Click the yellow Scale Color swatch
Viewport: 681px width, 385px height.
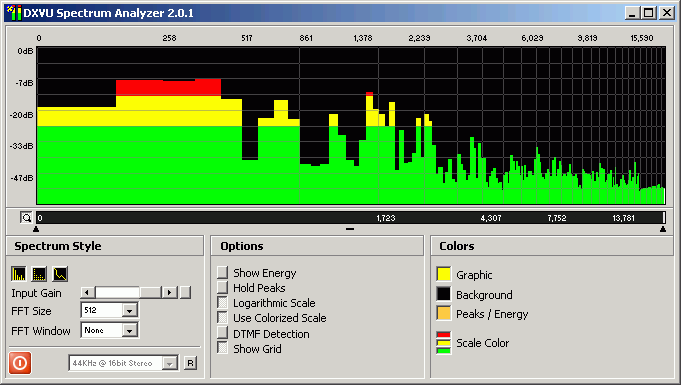444,343
